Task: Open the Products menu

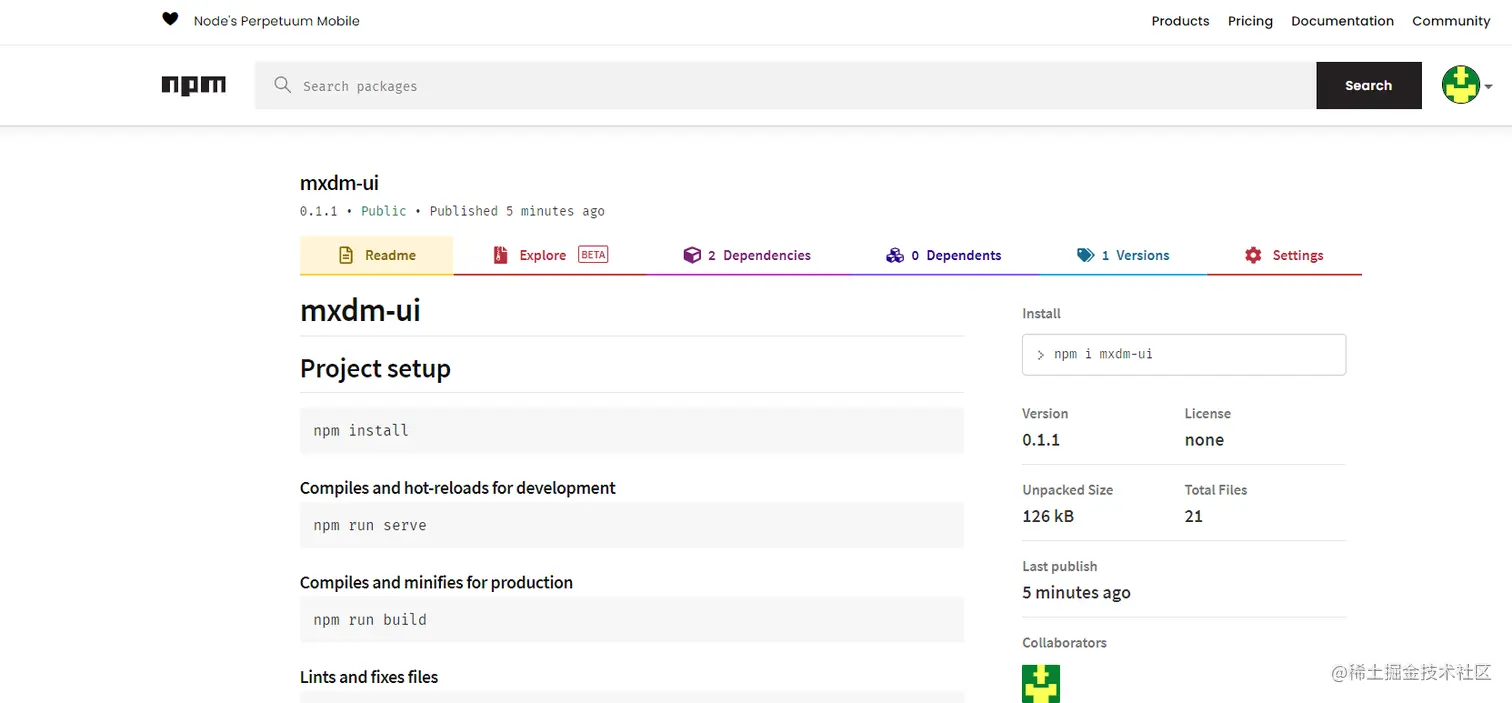Action: coord(1180,21)
